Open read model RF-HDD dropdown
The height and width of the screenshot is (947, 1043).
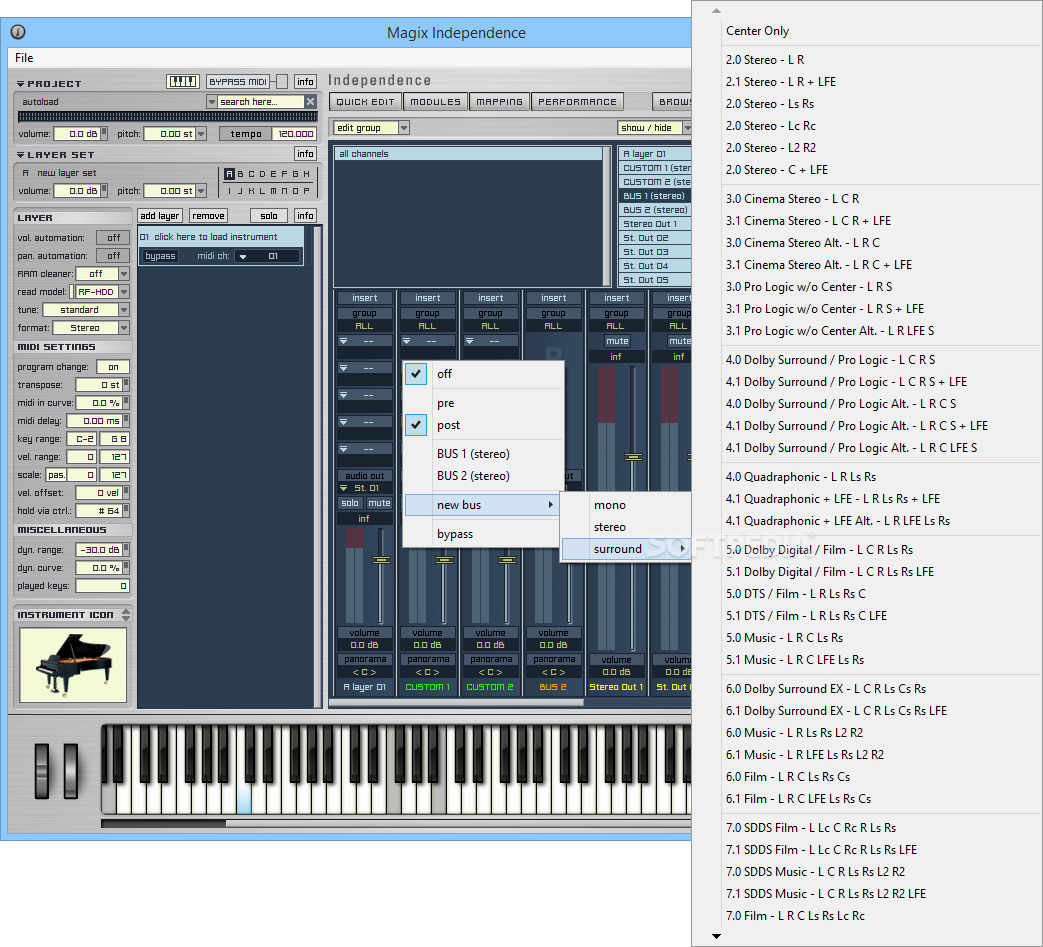[124, 291]
